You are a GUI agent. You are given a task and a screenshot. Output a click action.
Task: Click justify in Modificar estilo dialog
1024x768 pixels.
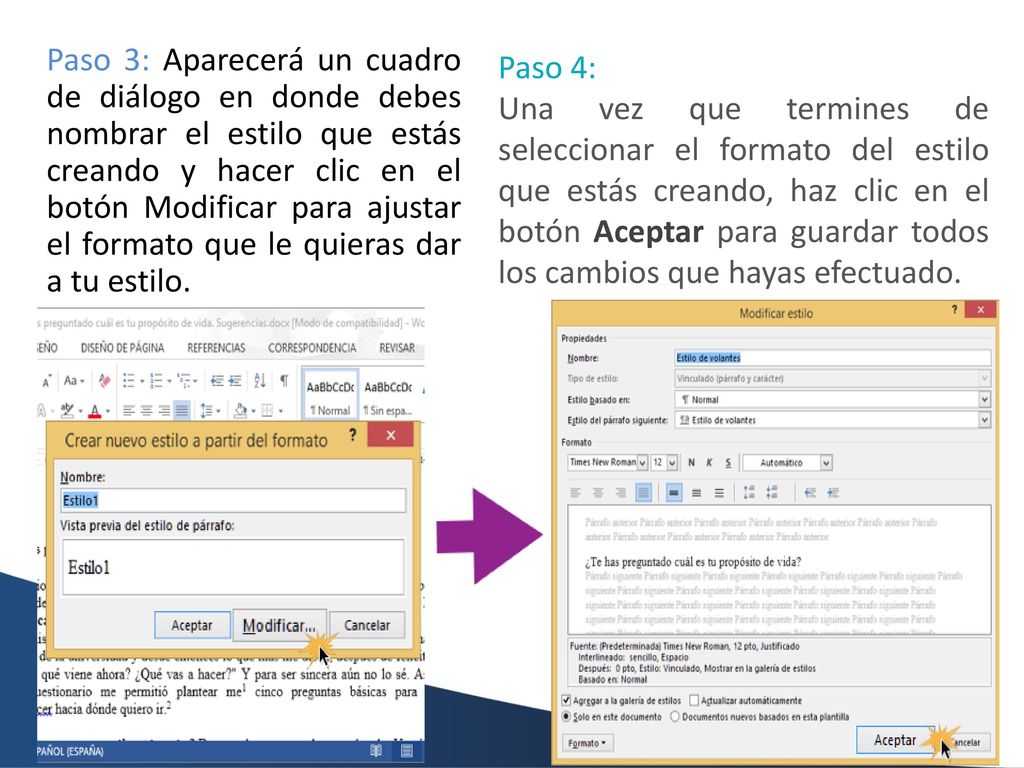(x=643, y=492)
